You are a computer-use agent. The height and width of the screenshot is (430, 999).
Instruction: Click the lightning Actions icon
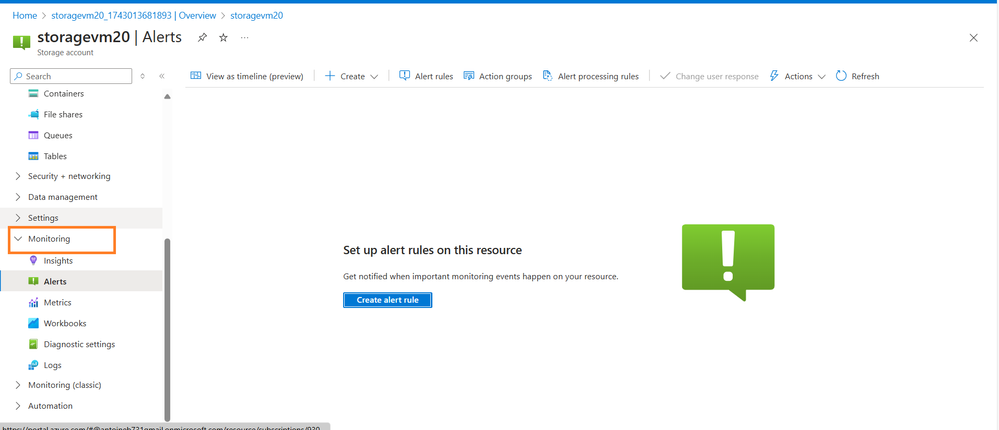[774, 76]
